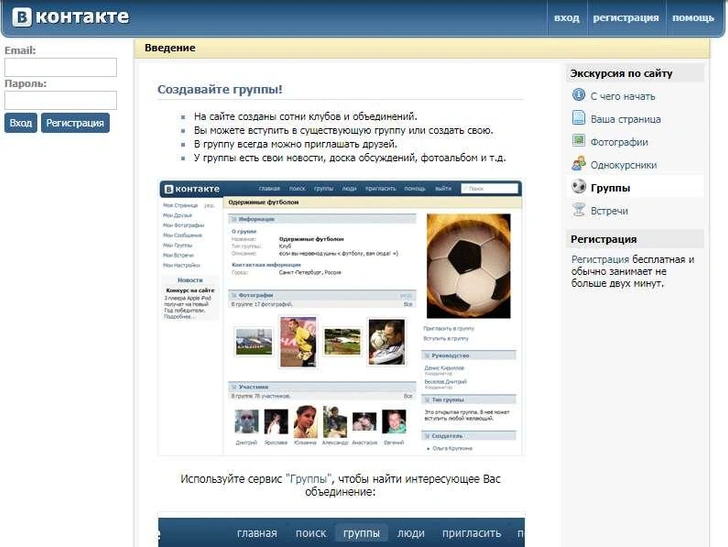Select Ваша страница tour item
Screen dimensions: 728x547
pos(625,119)
